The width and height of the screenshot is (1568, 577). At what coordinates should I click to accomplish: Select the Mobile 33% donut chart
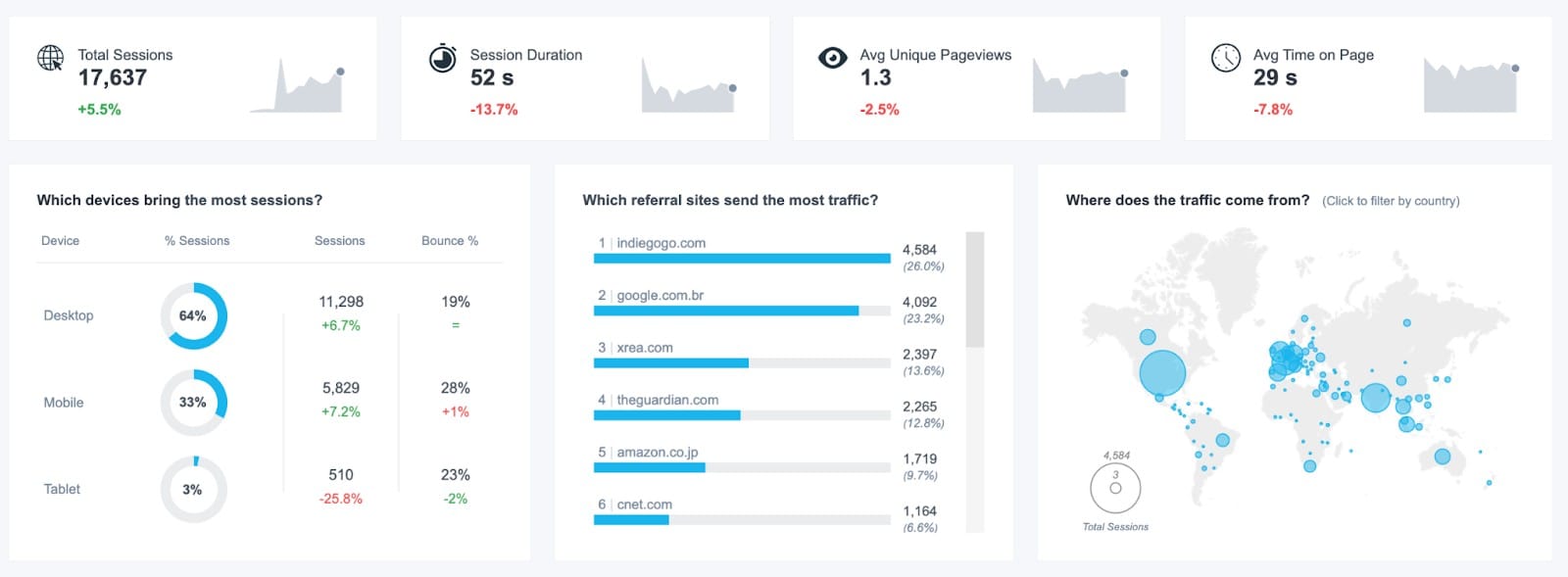[193, 402]
